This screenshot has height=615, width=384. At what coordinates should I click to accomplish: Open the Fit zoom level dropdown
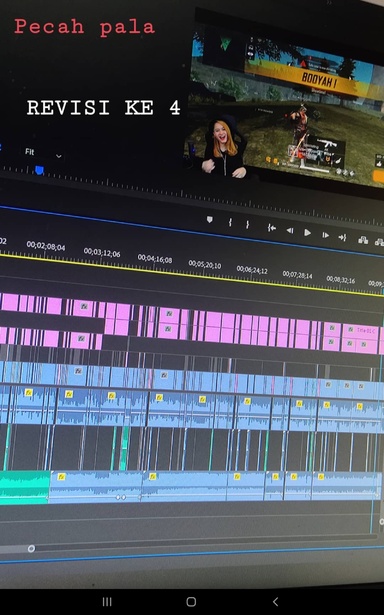pyautogui.click(x=43, y=153)
